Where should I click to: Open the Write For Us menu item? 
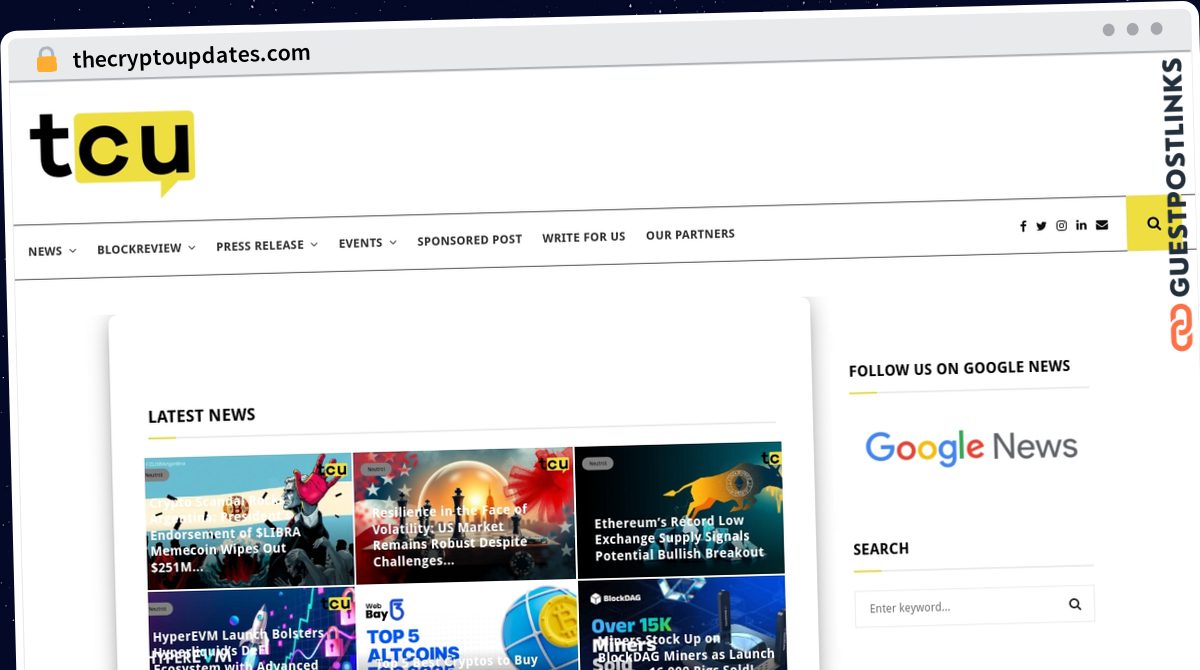584,237
